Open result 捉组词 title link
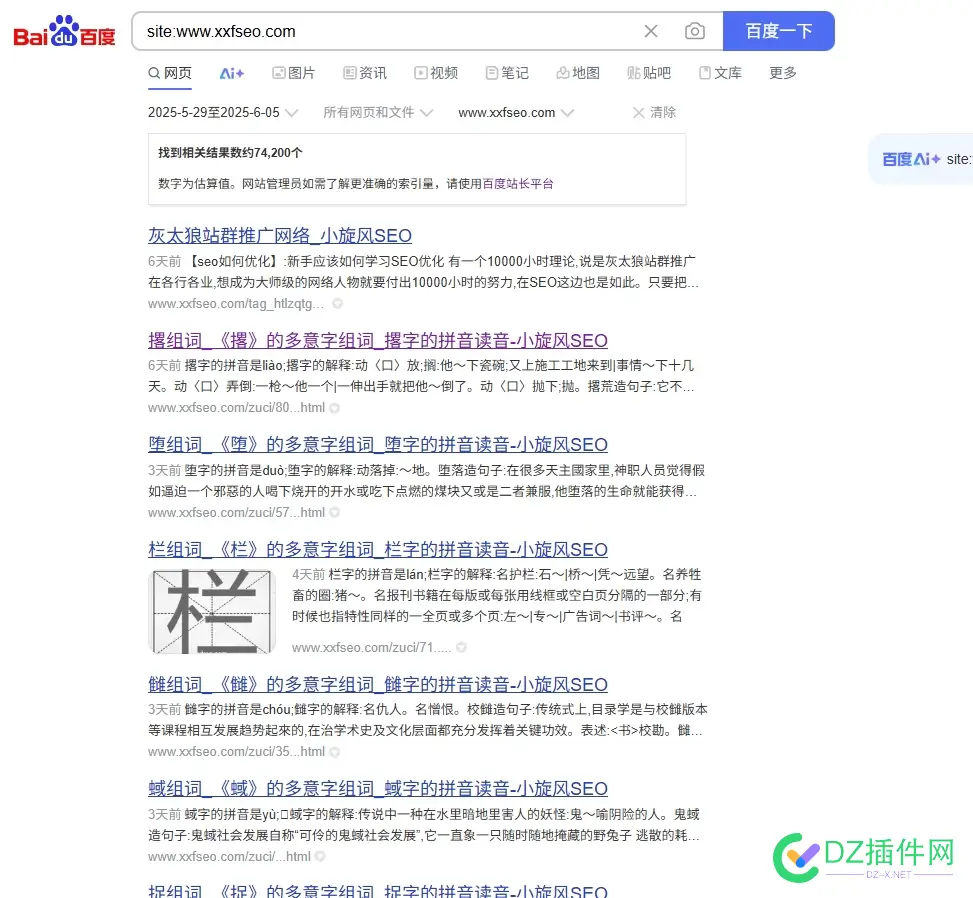 [x=378, y=891]
